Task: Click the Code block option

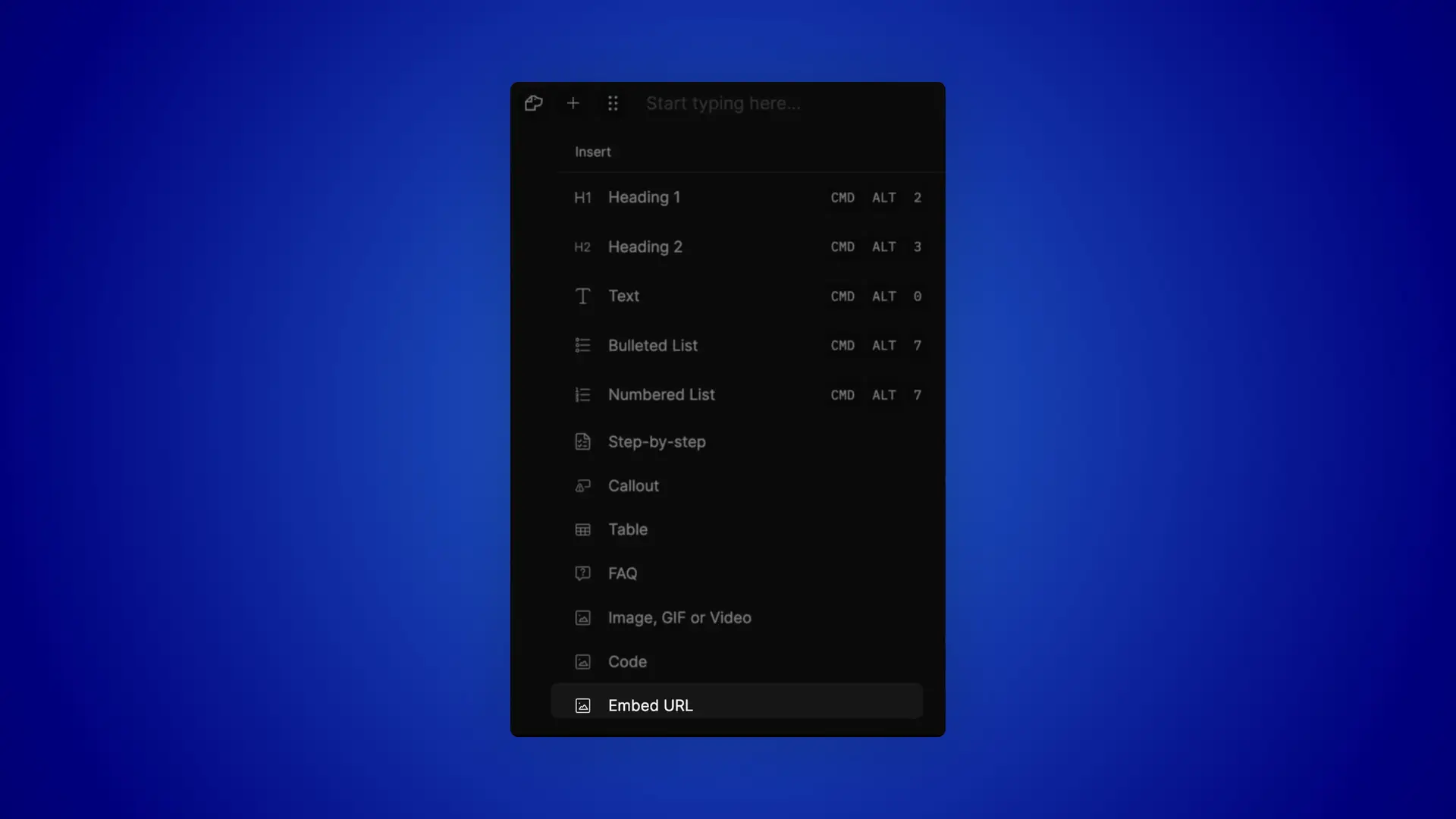Action: (627, 661)
